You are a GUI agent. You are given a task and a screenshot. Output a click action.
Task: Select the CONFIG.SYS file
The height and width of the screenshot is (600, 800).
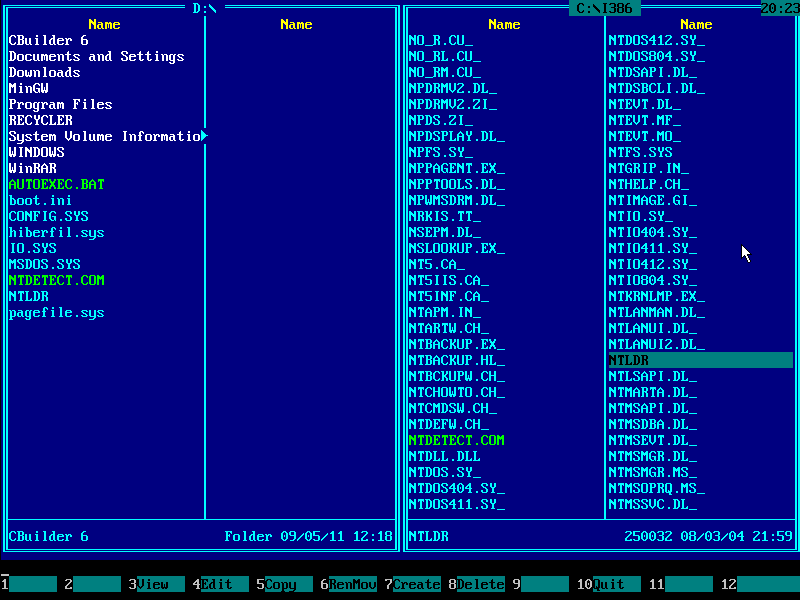click(x=48, y=216)
